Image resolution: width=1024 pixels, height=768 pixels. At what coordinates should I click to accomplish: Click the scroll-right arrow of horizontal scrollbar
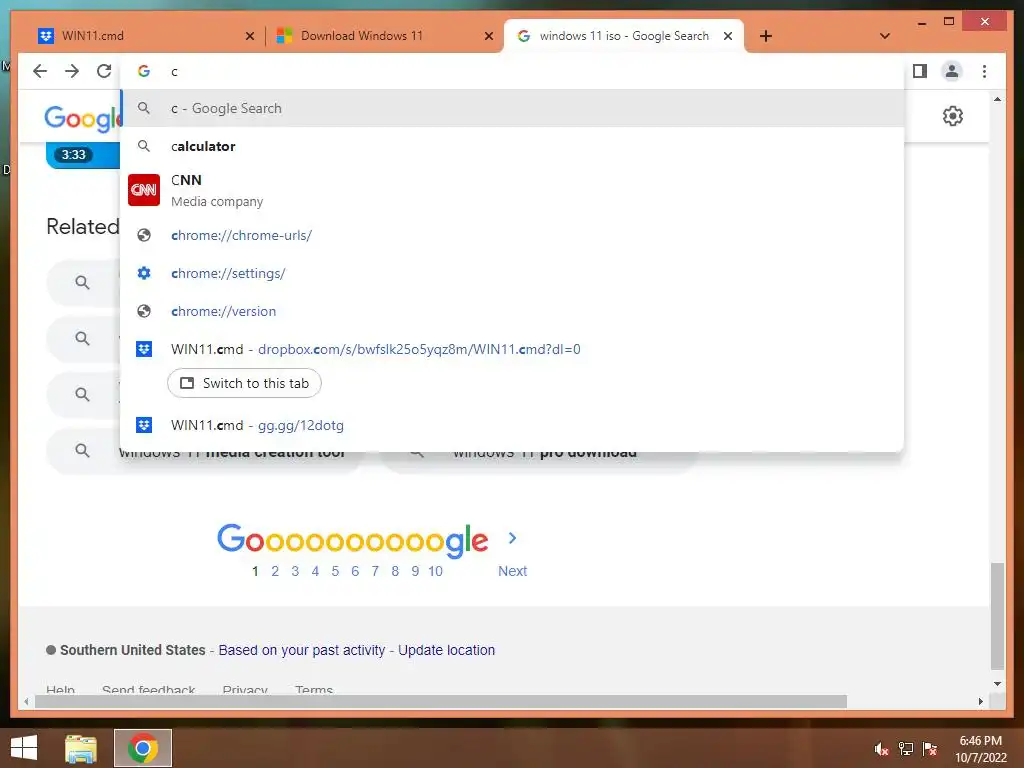pos(981,701)
